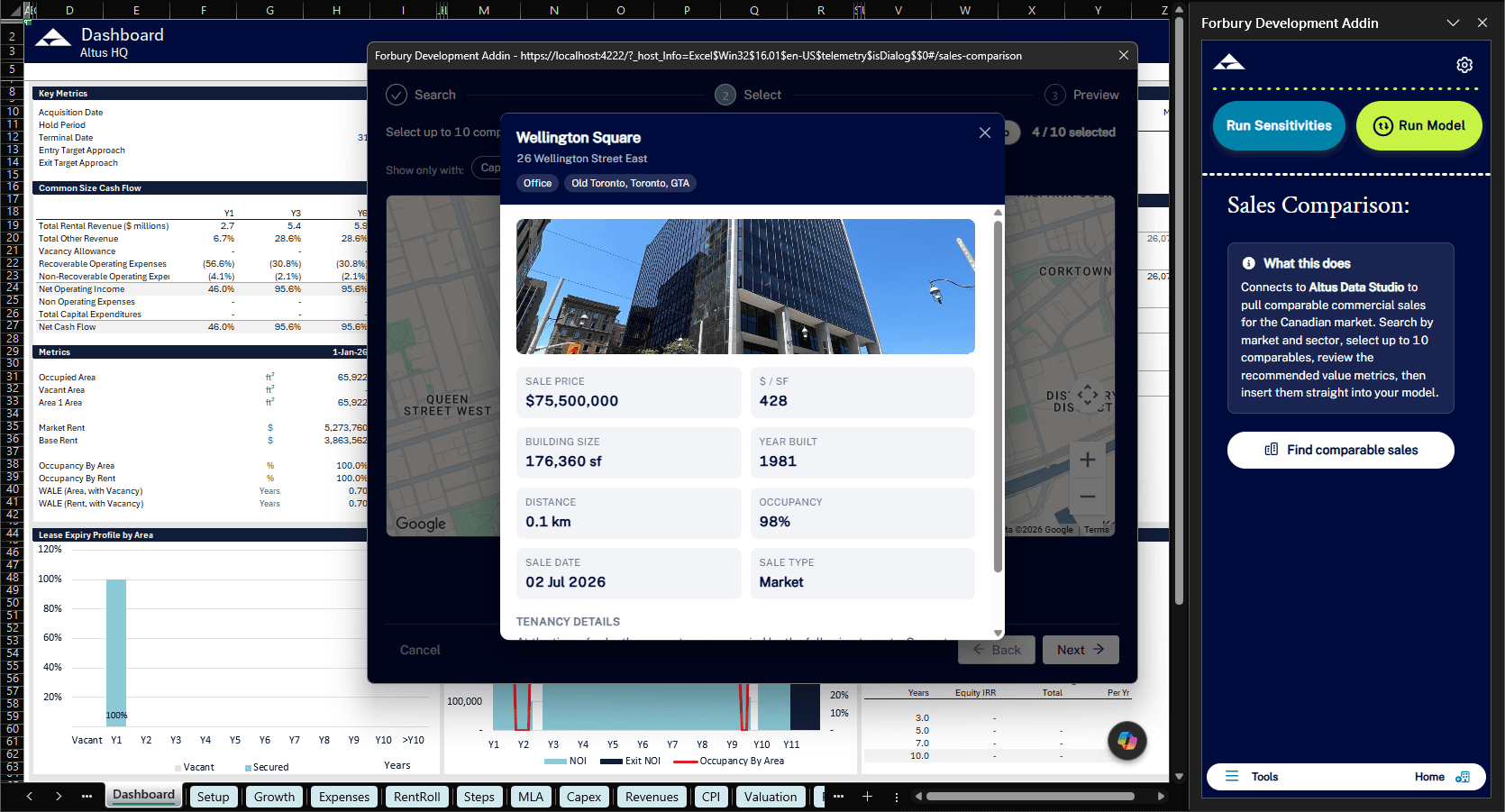The image size is (1505, 812).
Task: Open the Revenues sheet tab
Action: click(652, 797)
